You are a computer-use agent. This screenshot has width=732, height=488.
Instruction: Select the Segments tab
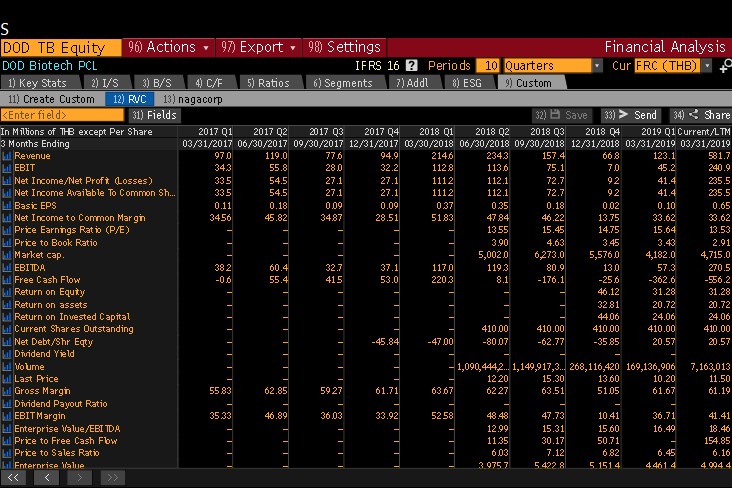343,83
